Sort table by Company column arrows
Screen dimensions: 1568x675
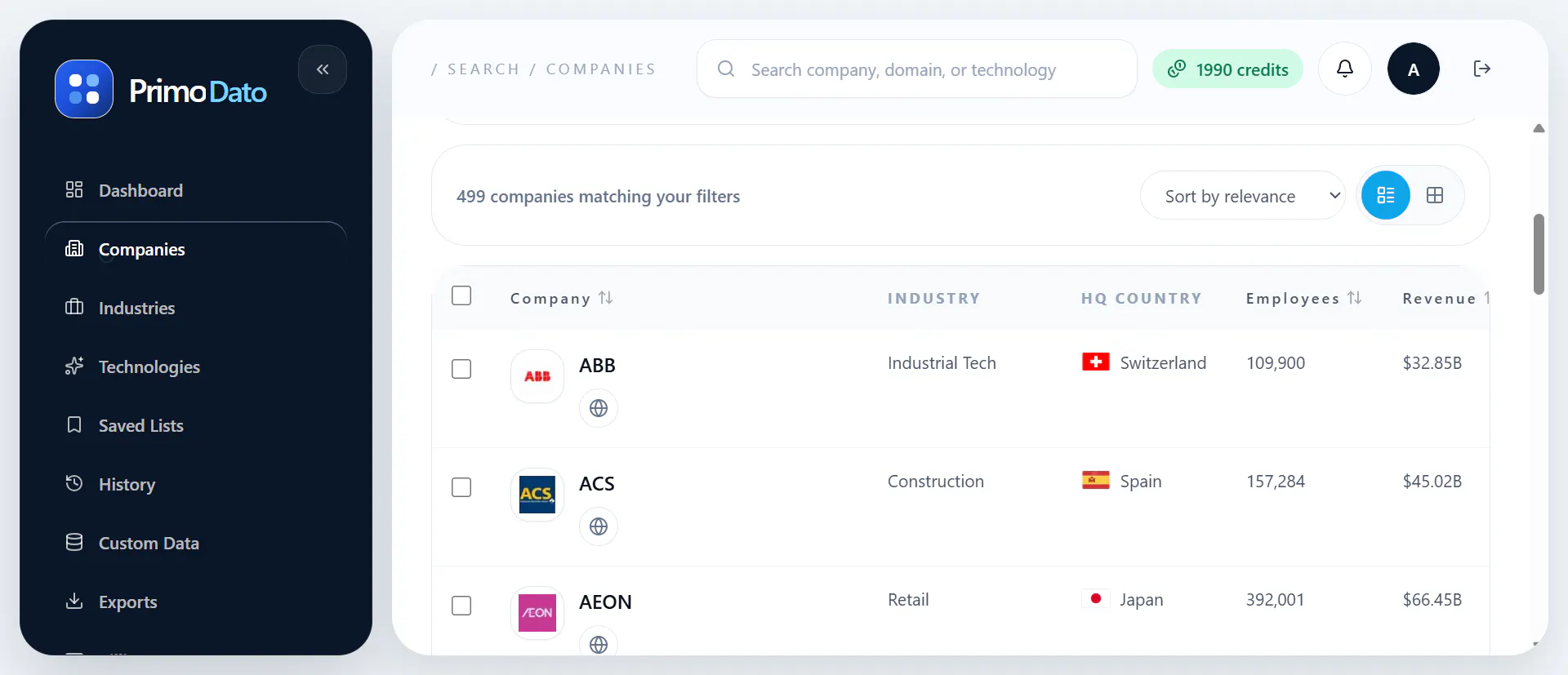(605, 298)
